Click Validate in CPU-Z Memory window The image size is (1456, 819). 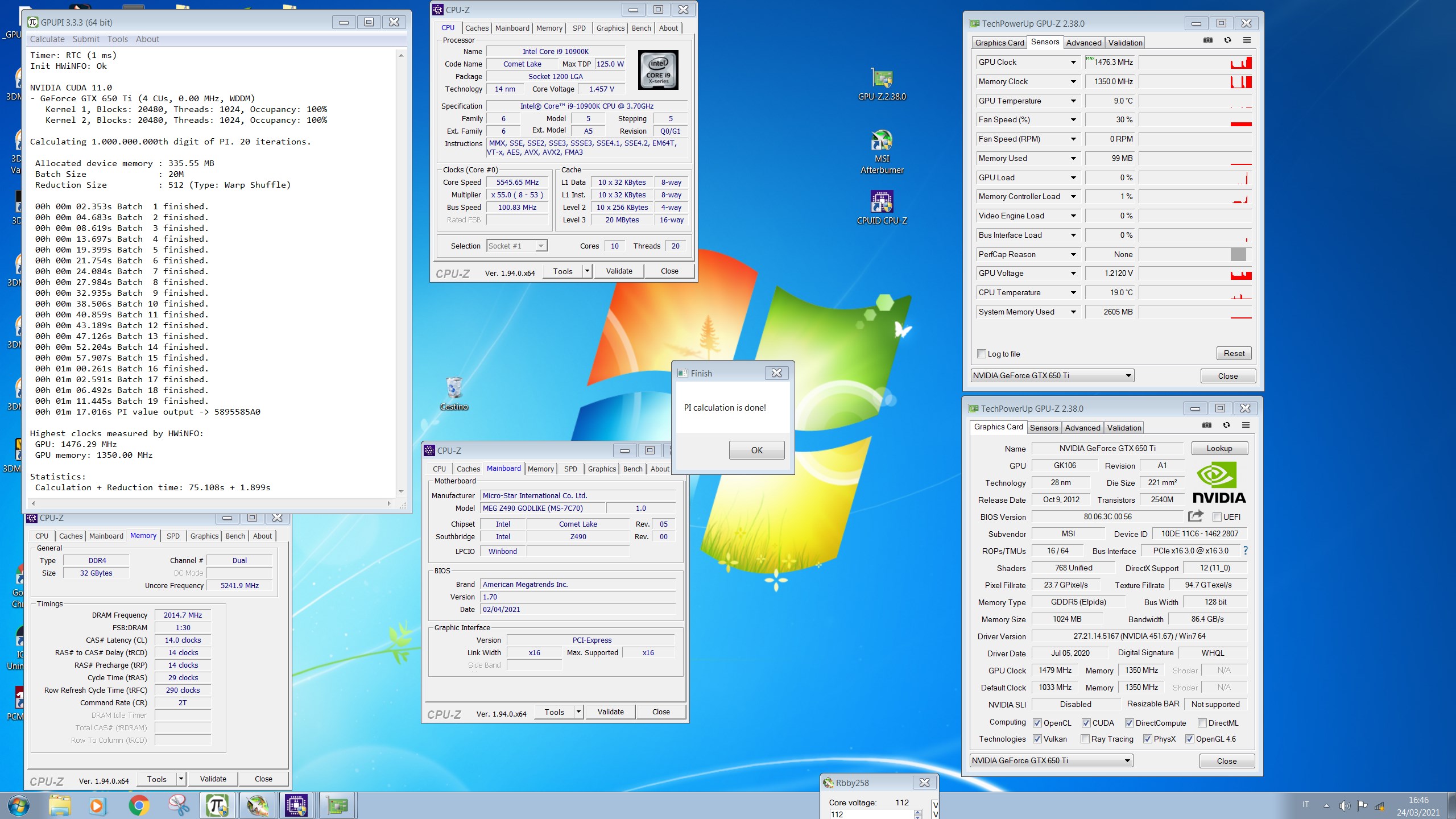coord(213,779)
